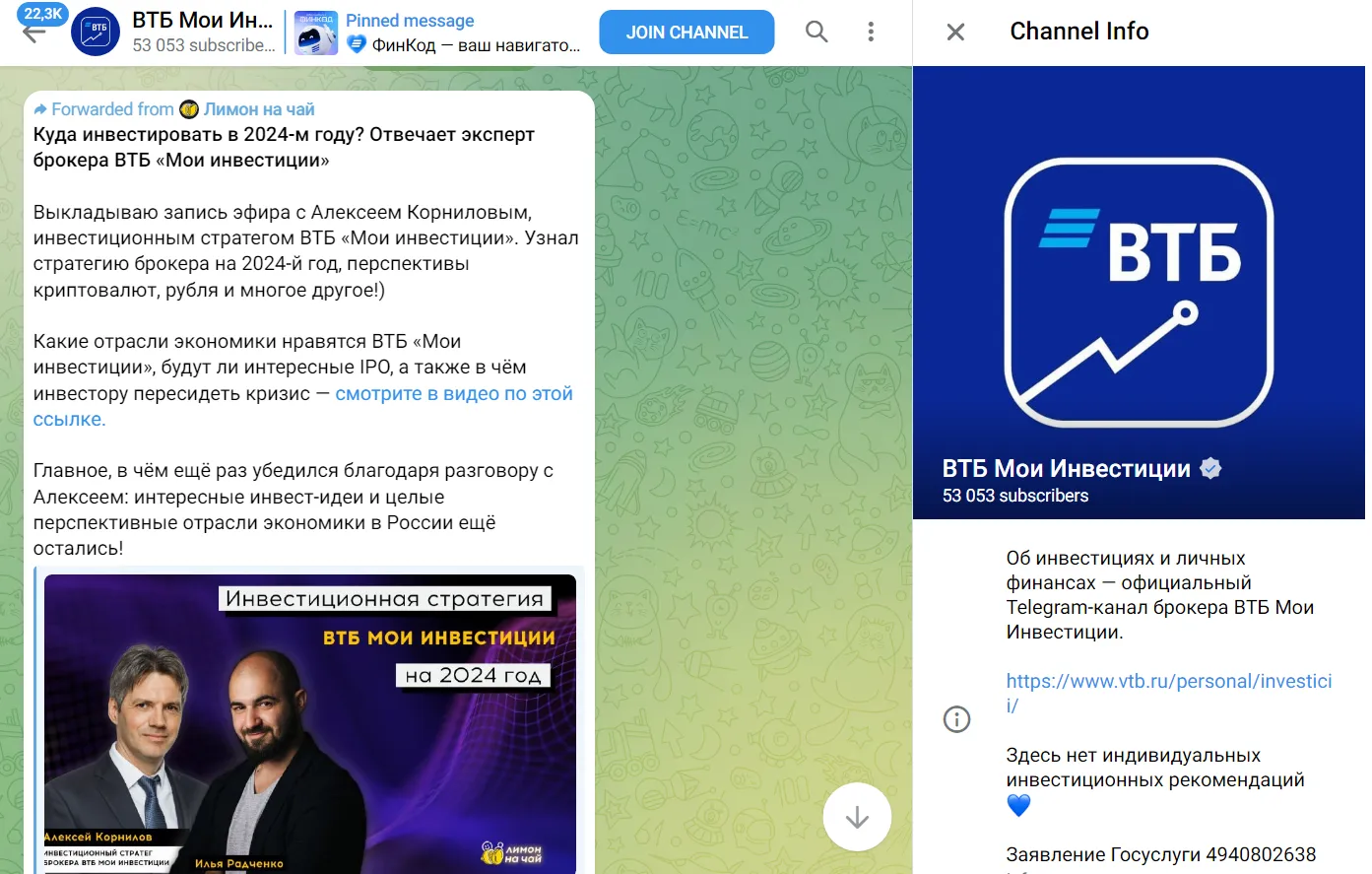Open the Лимон на чай source channel
Screen dimensions: 1372x874
point(259,109)
